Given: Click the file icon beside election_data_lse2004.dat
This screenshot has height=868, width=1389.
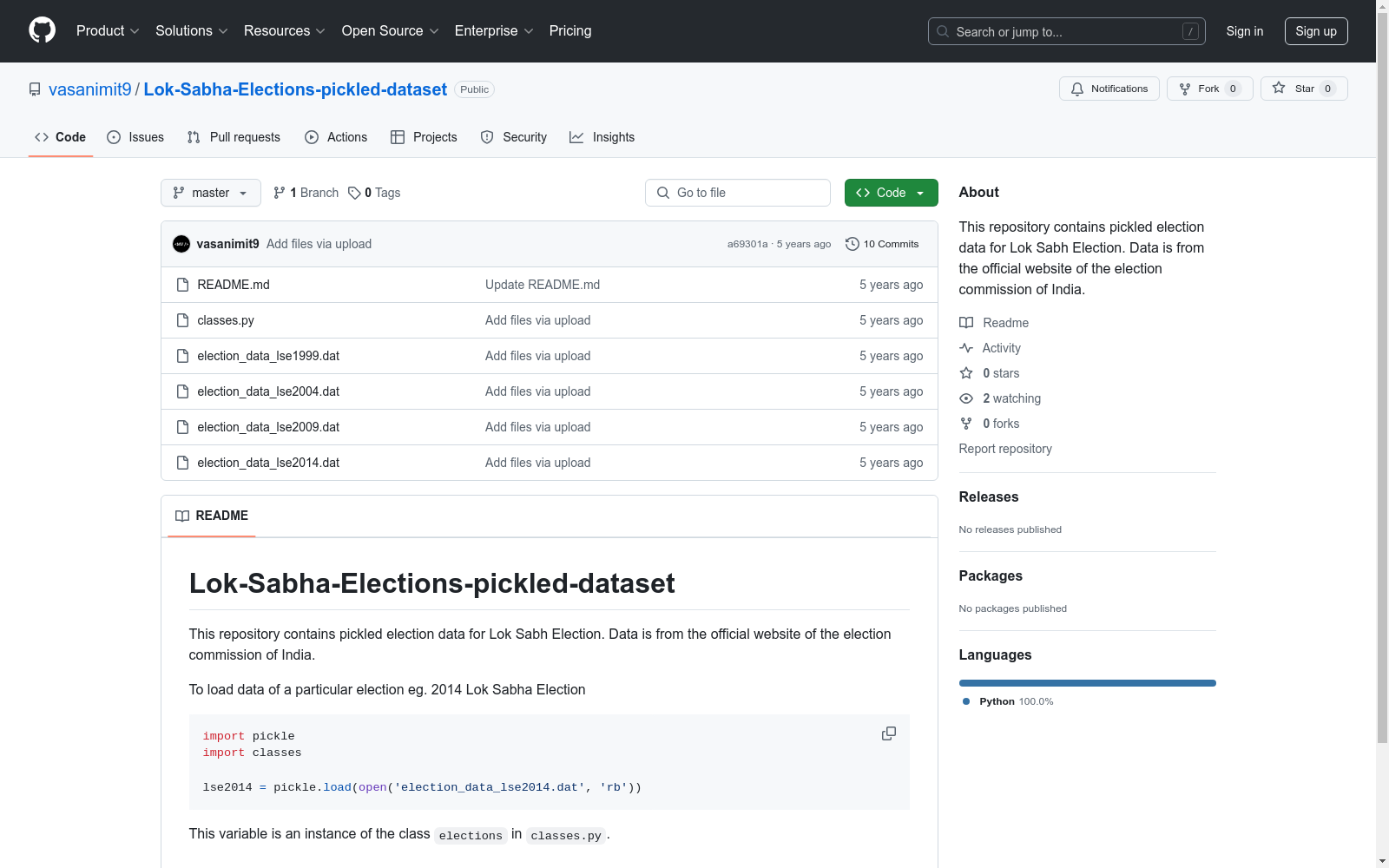Looking at the screenshot, I should click(182, 391).
